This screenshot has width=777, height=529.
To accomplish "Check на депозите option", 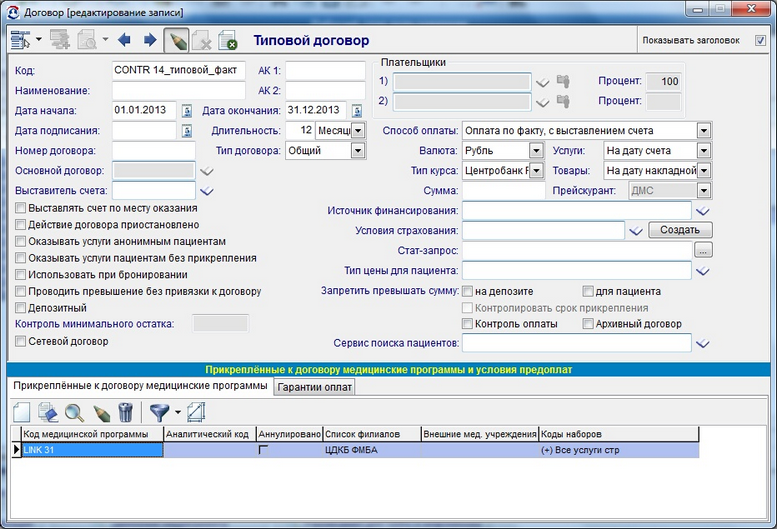I will coord(467,291).
